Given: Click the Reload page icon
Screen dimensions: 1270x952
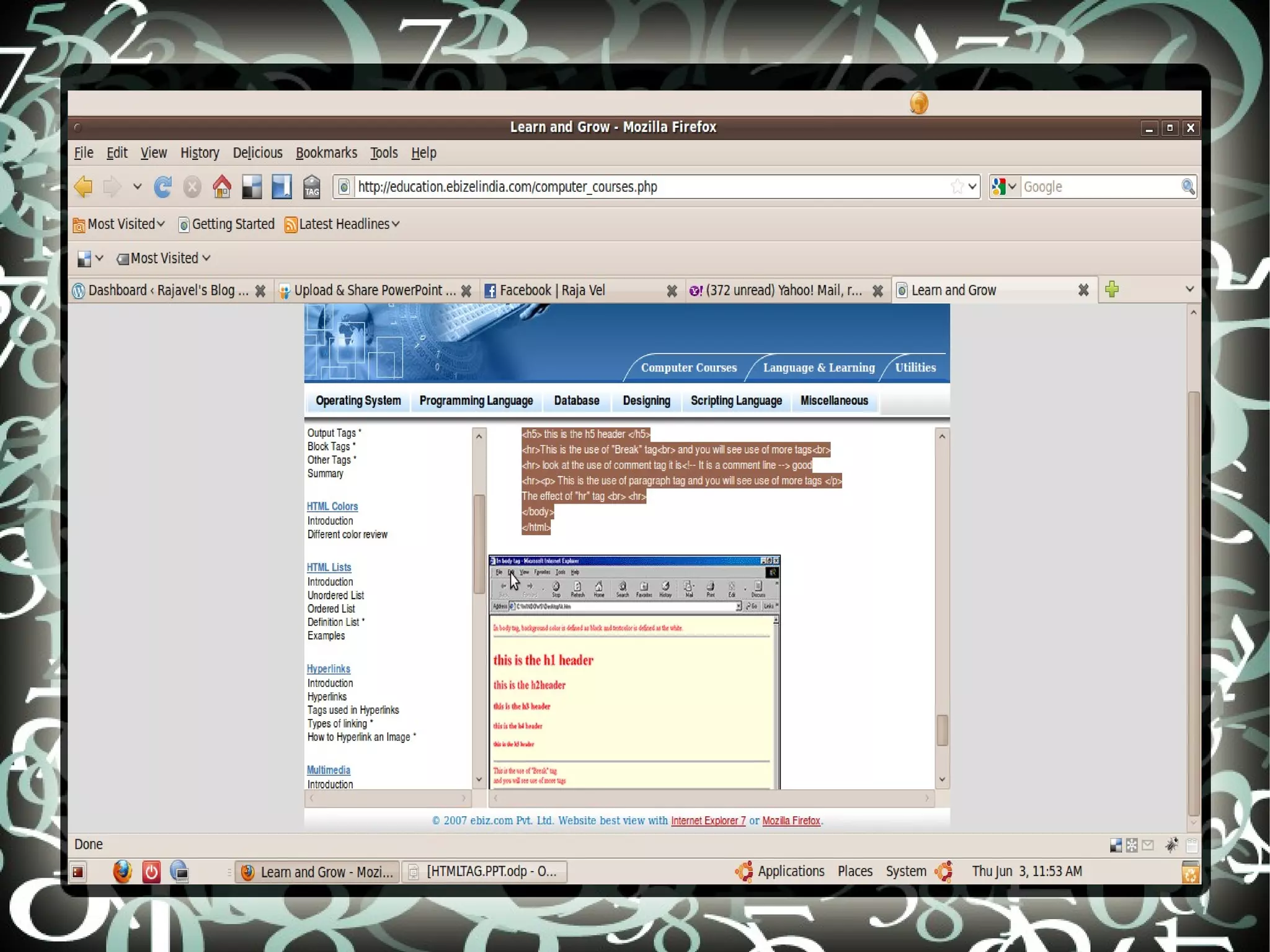Looking at the screenshot, I should (163, 187).
